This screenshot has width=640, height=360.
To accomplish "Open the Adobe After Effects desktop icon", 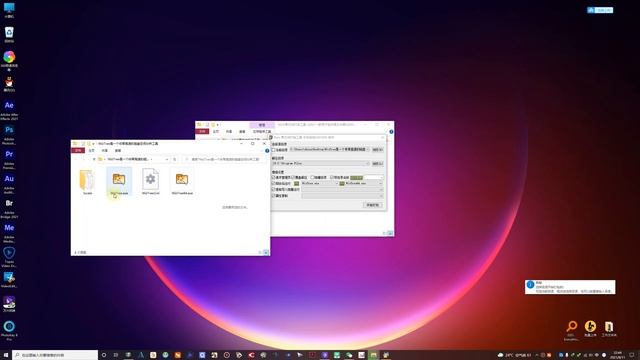I will (9, 110).
